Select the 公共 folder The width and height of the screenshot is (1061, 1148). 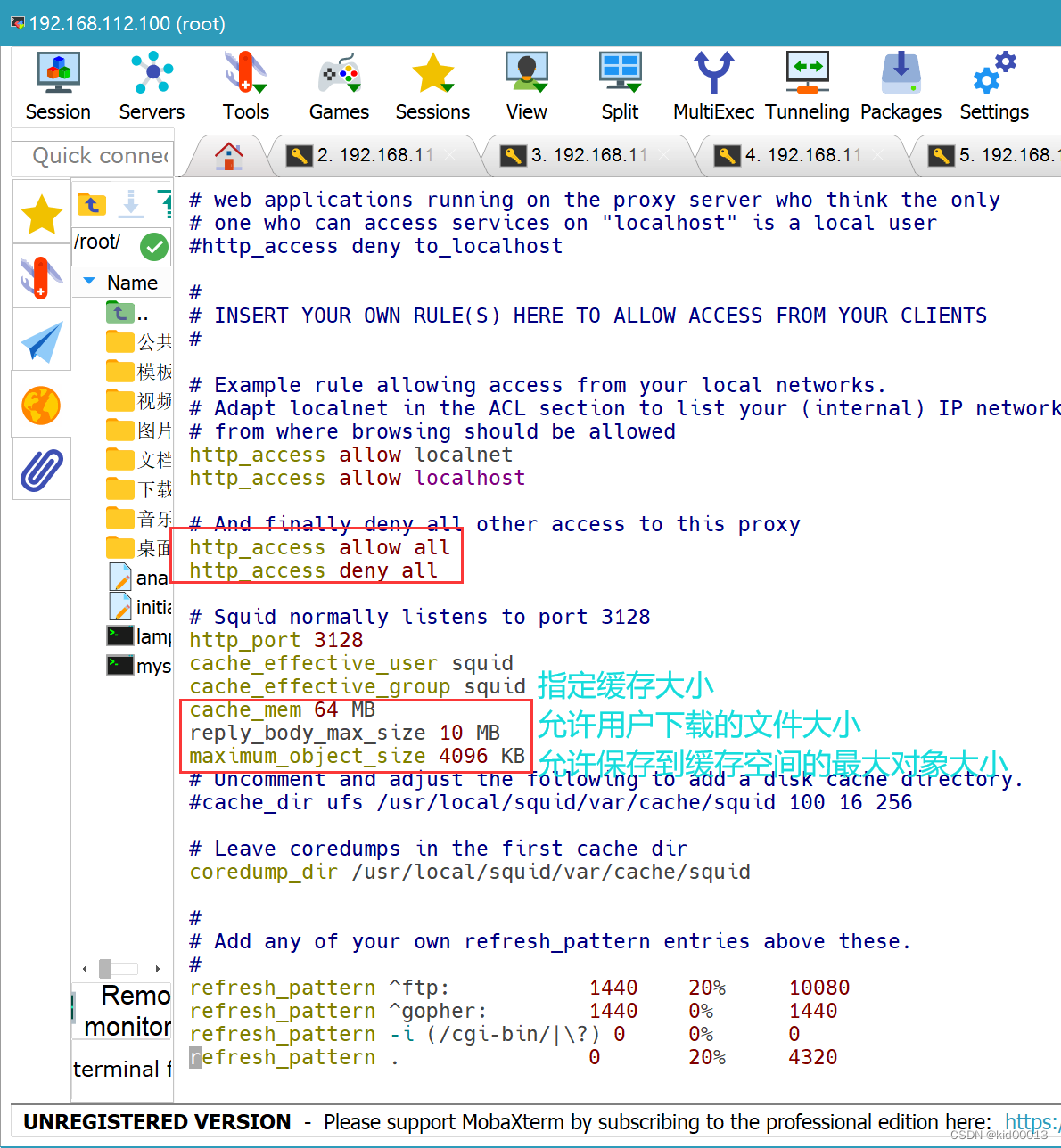pyautogui.click(x=138, y=342)
